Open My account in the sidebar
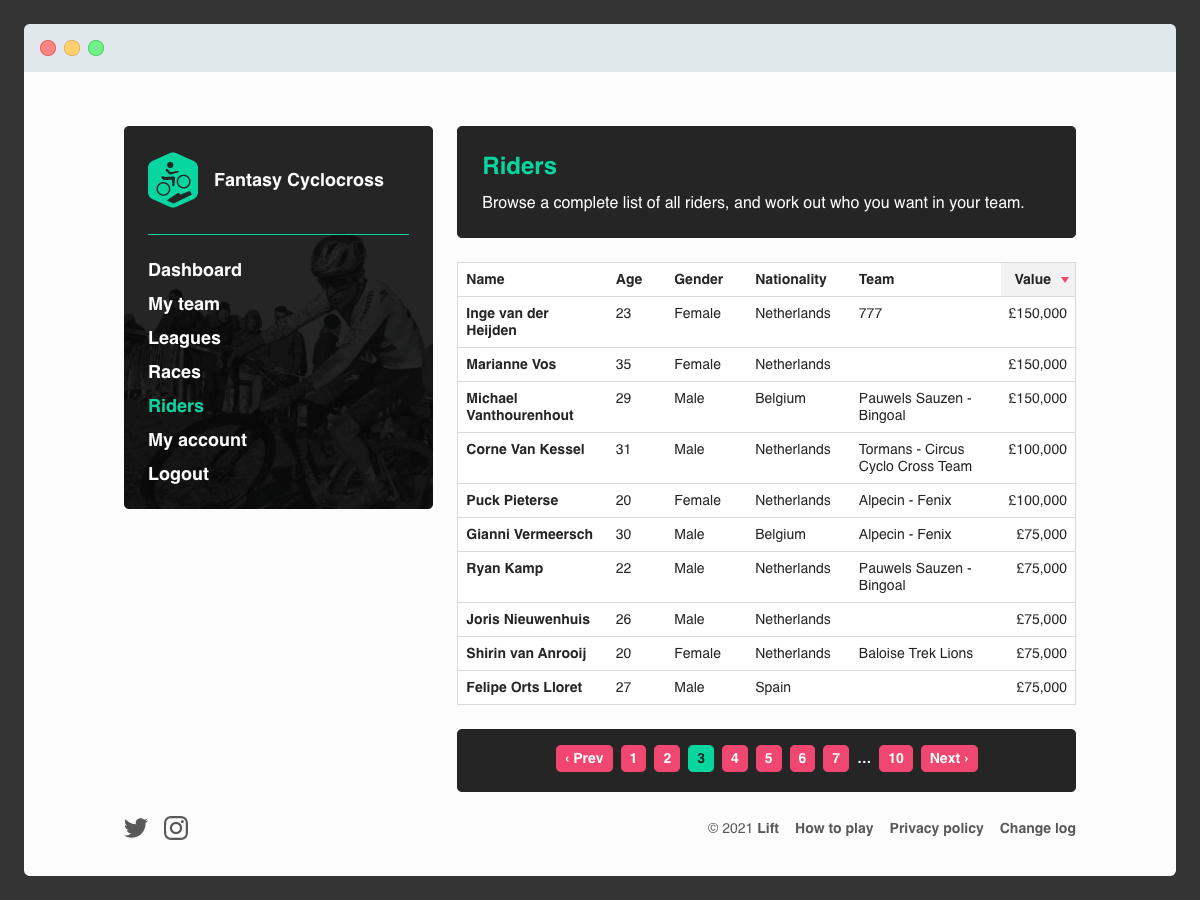 coord(197,440)
